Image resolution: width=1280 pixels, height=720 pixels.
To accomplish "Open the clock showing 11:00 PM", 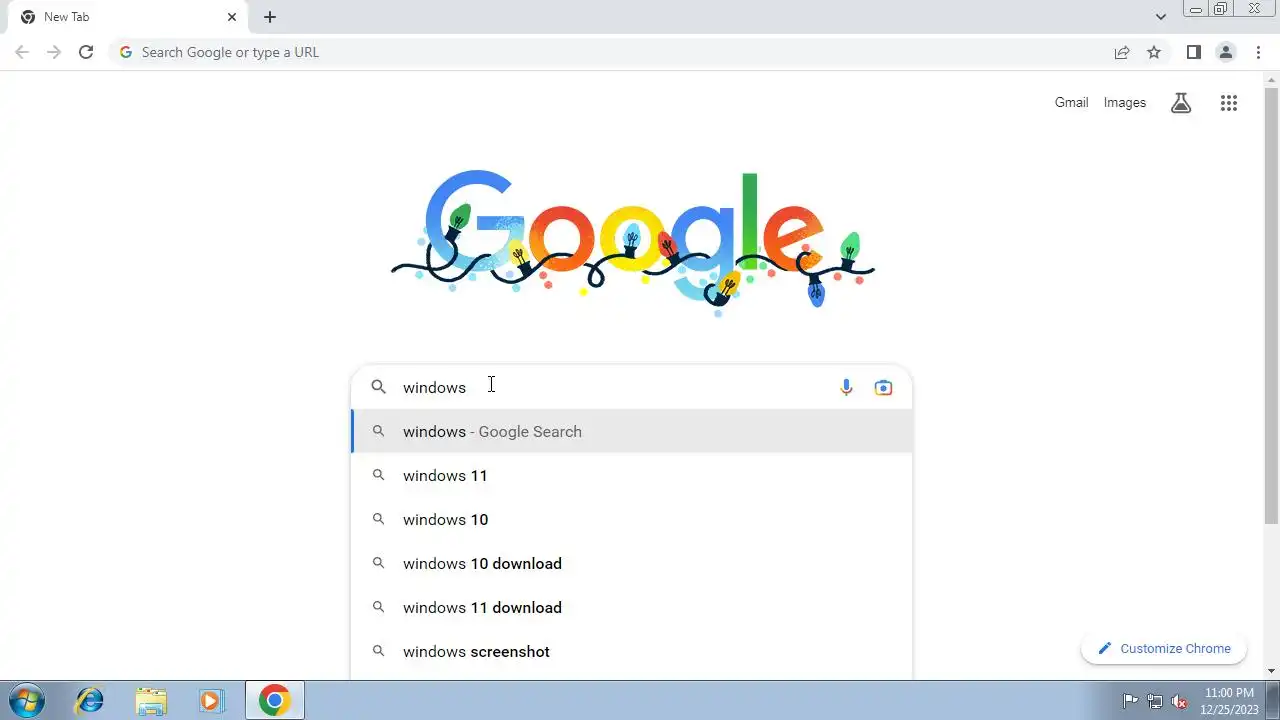I will point(1229,700).
